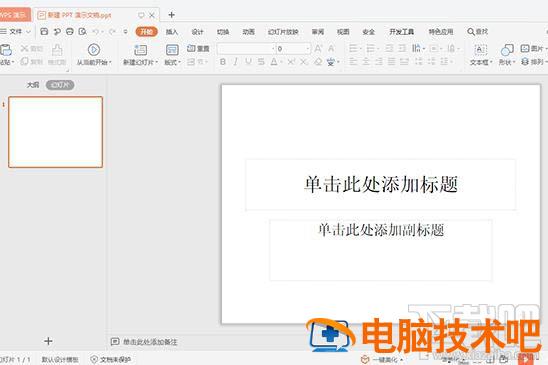The height and width of the screenshot is (365, 548).
Task: Open a new tab with plus button
Action: (x=171, y=15)
